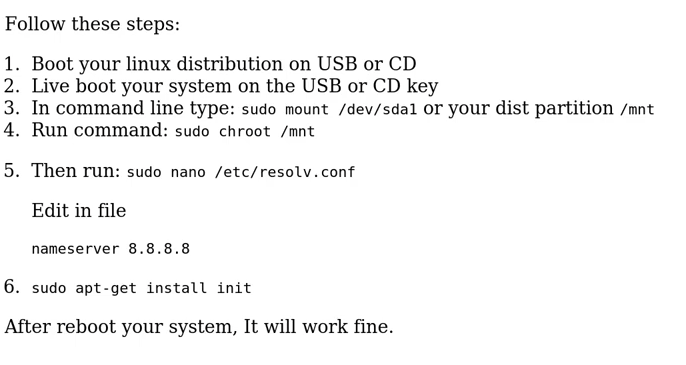Click 'USB or CD key' in step 2

point(370,86)
